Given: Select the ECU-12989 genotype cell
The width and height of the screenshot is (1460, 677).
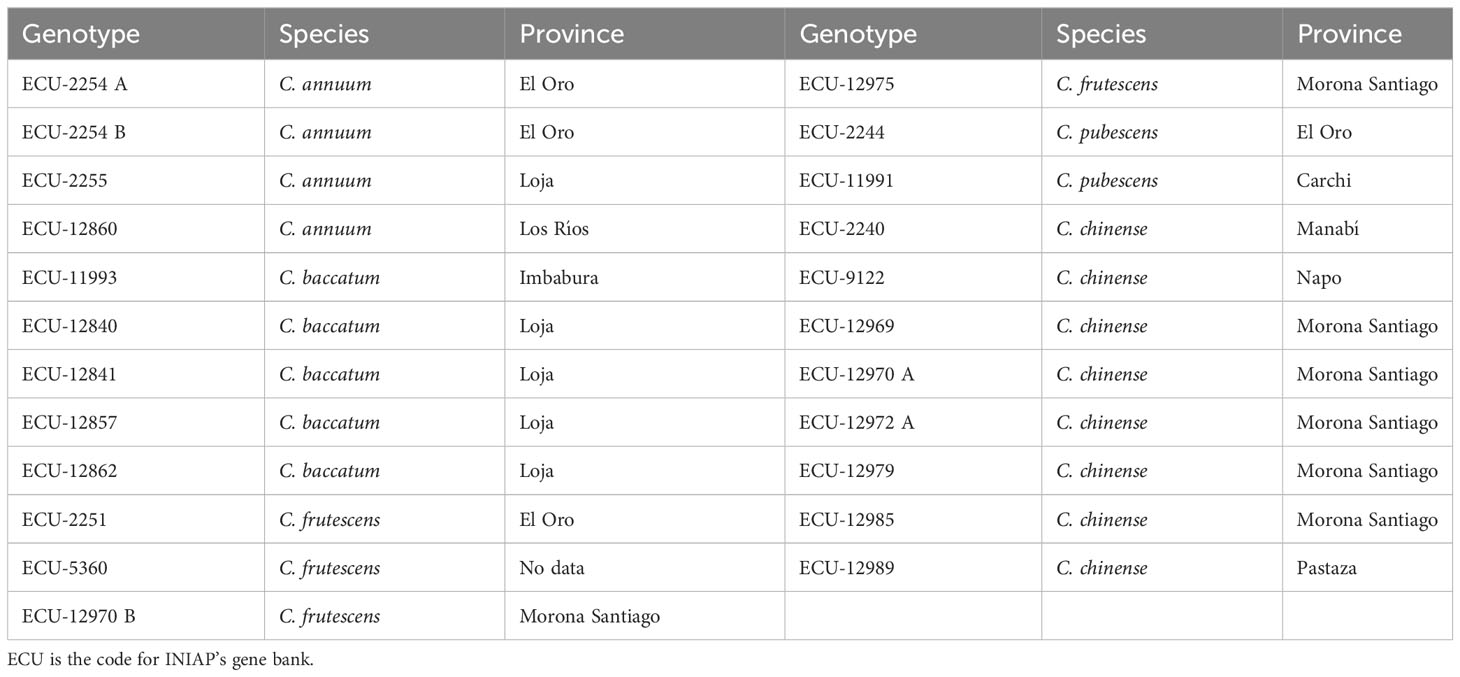Looking at the screenshot, I should point(913,568).
